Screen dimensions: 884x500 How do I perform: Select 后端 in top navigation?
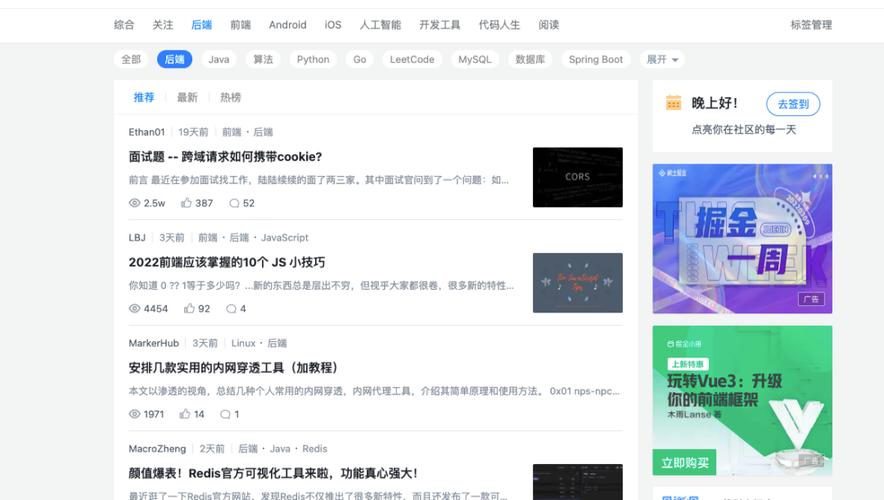(x=202, y=25)
